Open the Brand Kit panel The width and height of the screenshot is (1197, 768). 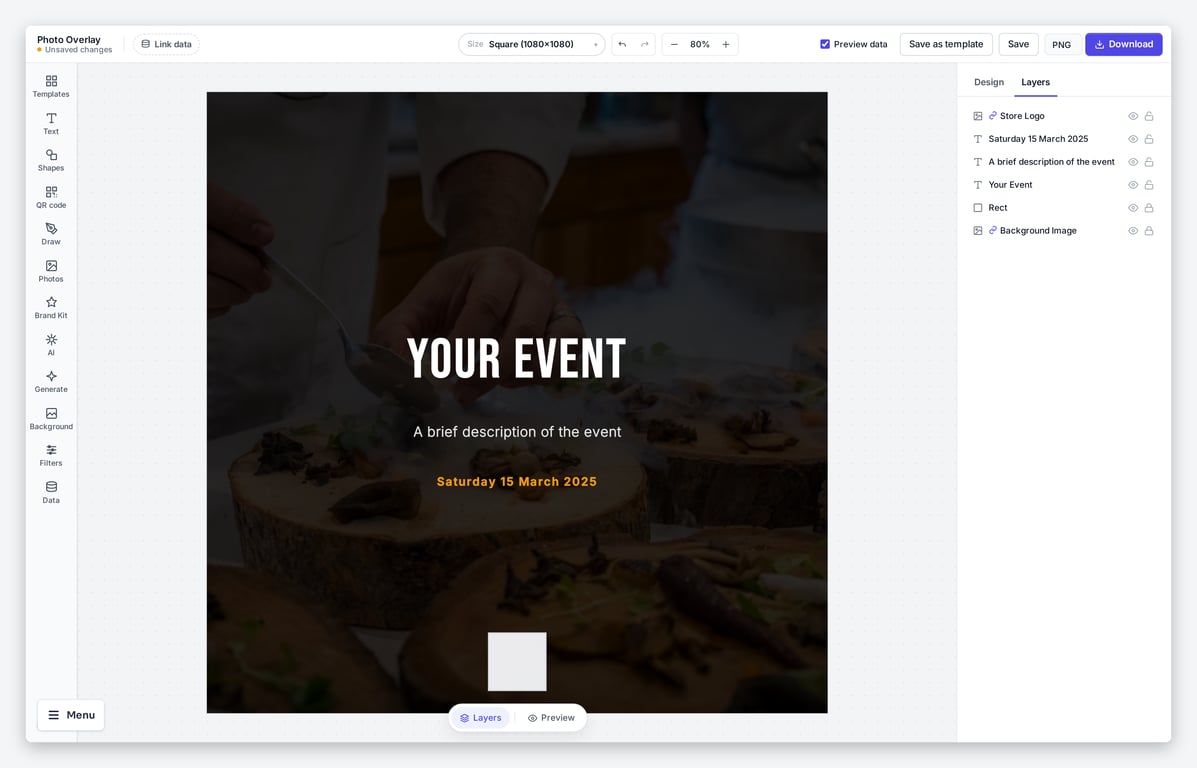click(x=51, y=308)
